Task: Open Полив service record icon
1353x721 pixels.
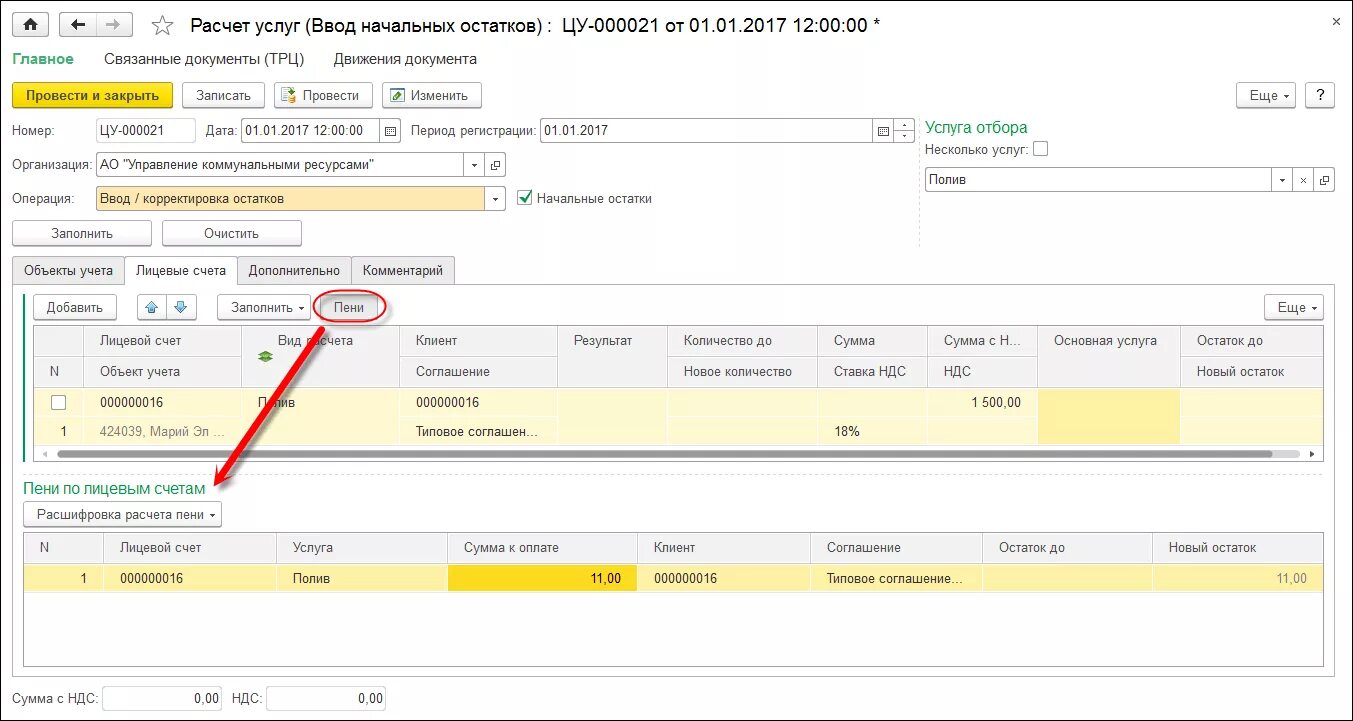Action: tap(1325, 180)
